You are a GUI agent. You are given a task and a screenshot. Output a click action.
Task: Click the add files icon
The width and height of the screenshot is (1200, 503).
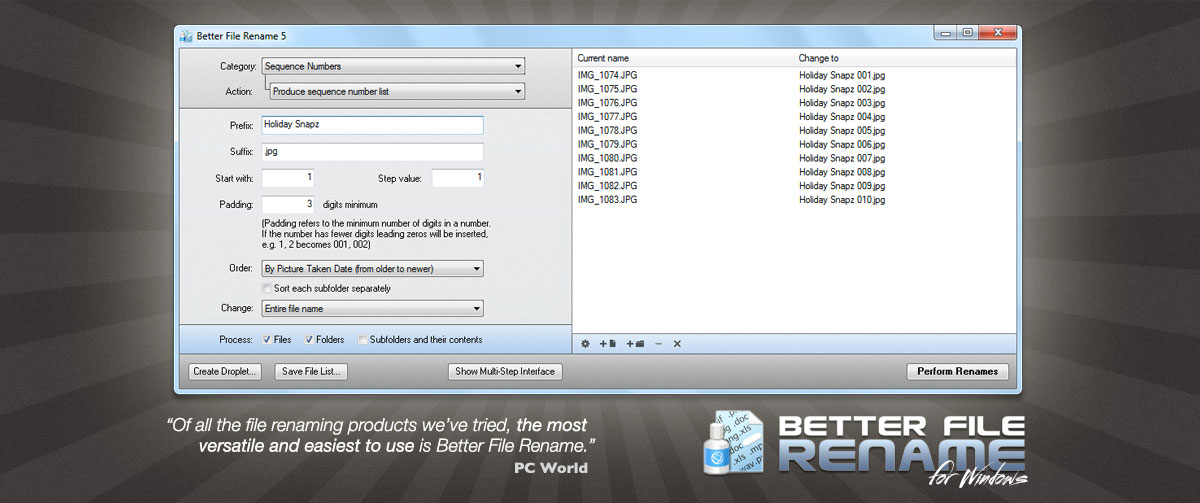pos(608,344)
